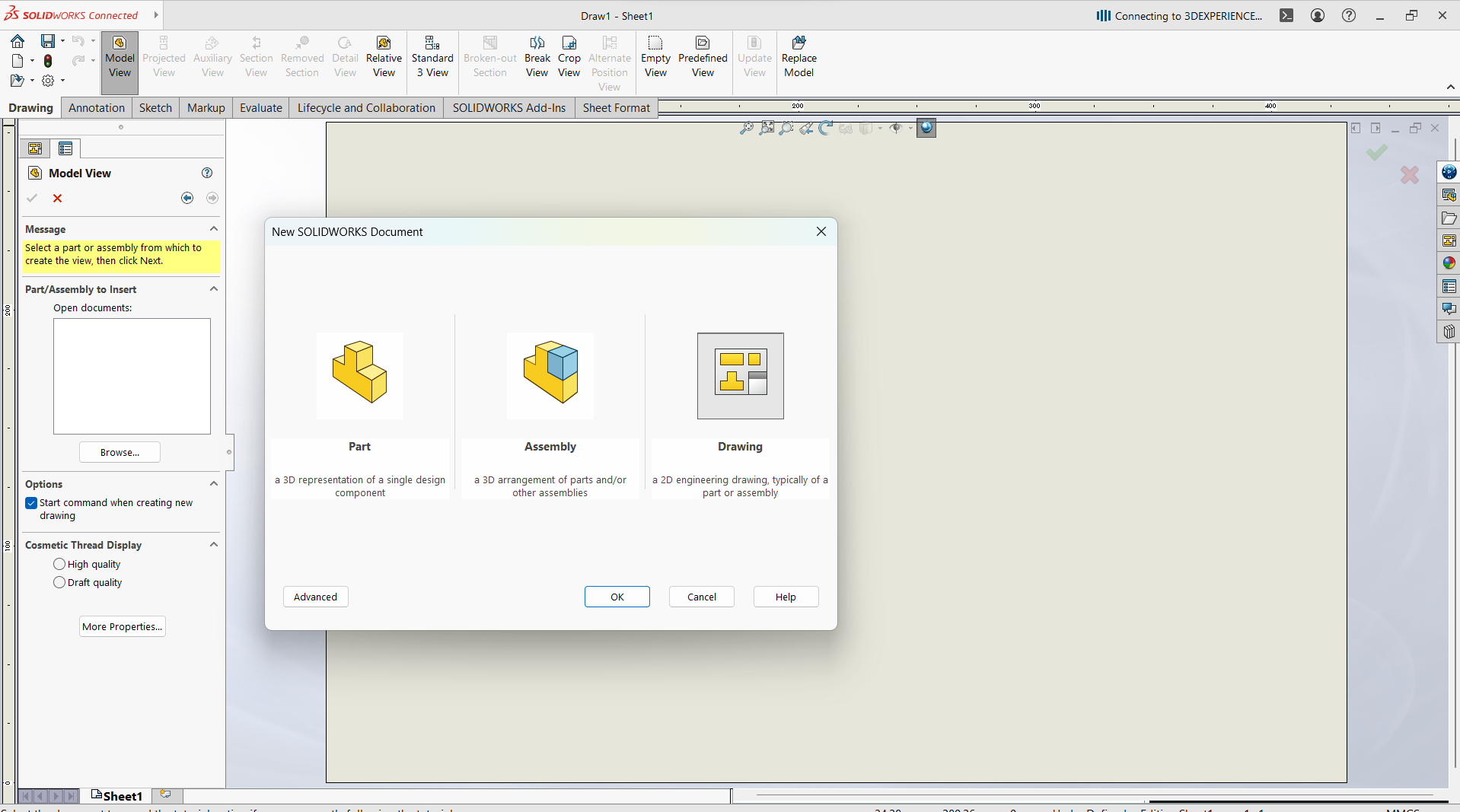Click the Rebuild traffic light icon
This screenshot has width=1460, height=812.
[x=48, y=61]
